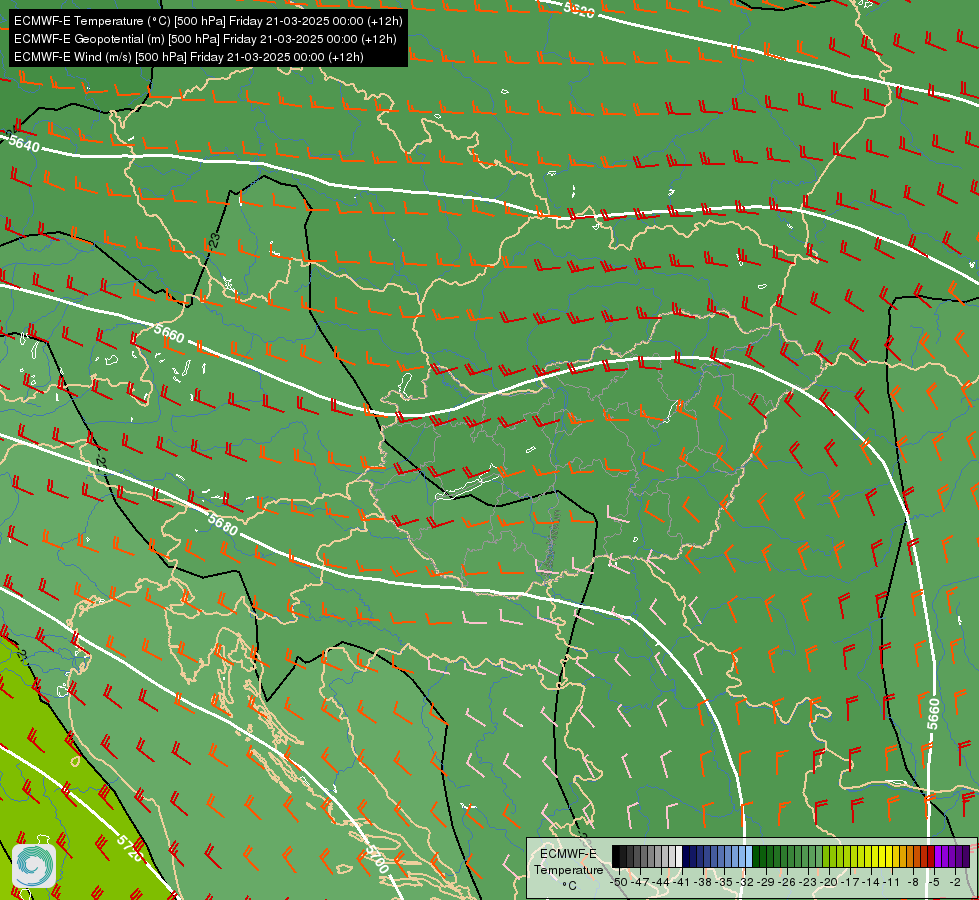The image size is (979, 900).
Task: Click the vertically rotated 5660 contour label
Action: coord(933,714)
